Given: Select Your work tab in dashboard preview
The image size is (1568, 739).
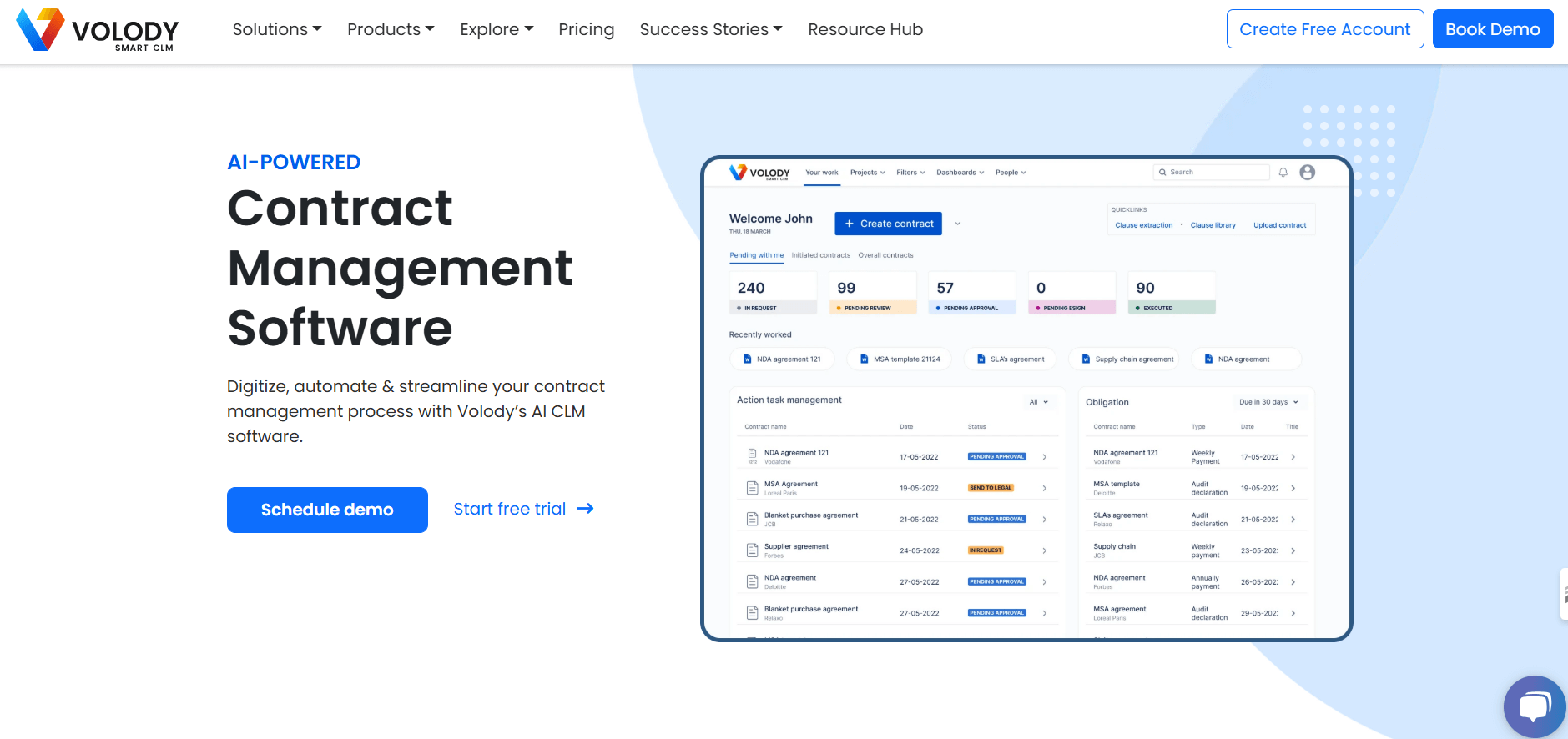Looking at the screenshot, I should (822, 173).
